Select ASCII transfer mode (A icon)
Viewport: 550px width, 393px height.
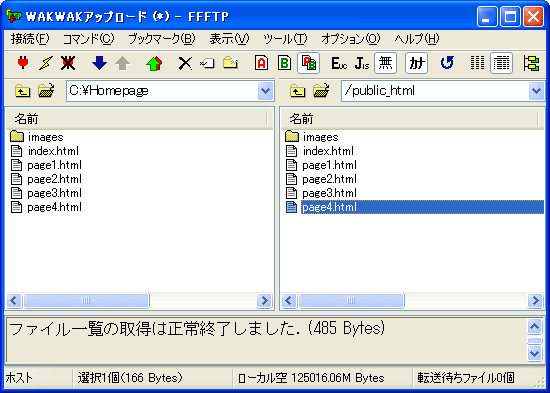pyautogui.click(x=262, y=63)
